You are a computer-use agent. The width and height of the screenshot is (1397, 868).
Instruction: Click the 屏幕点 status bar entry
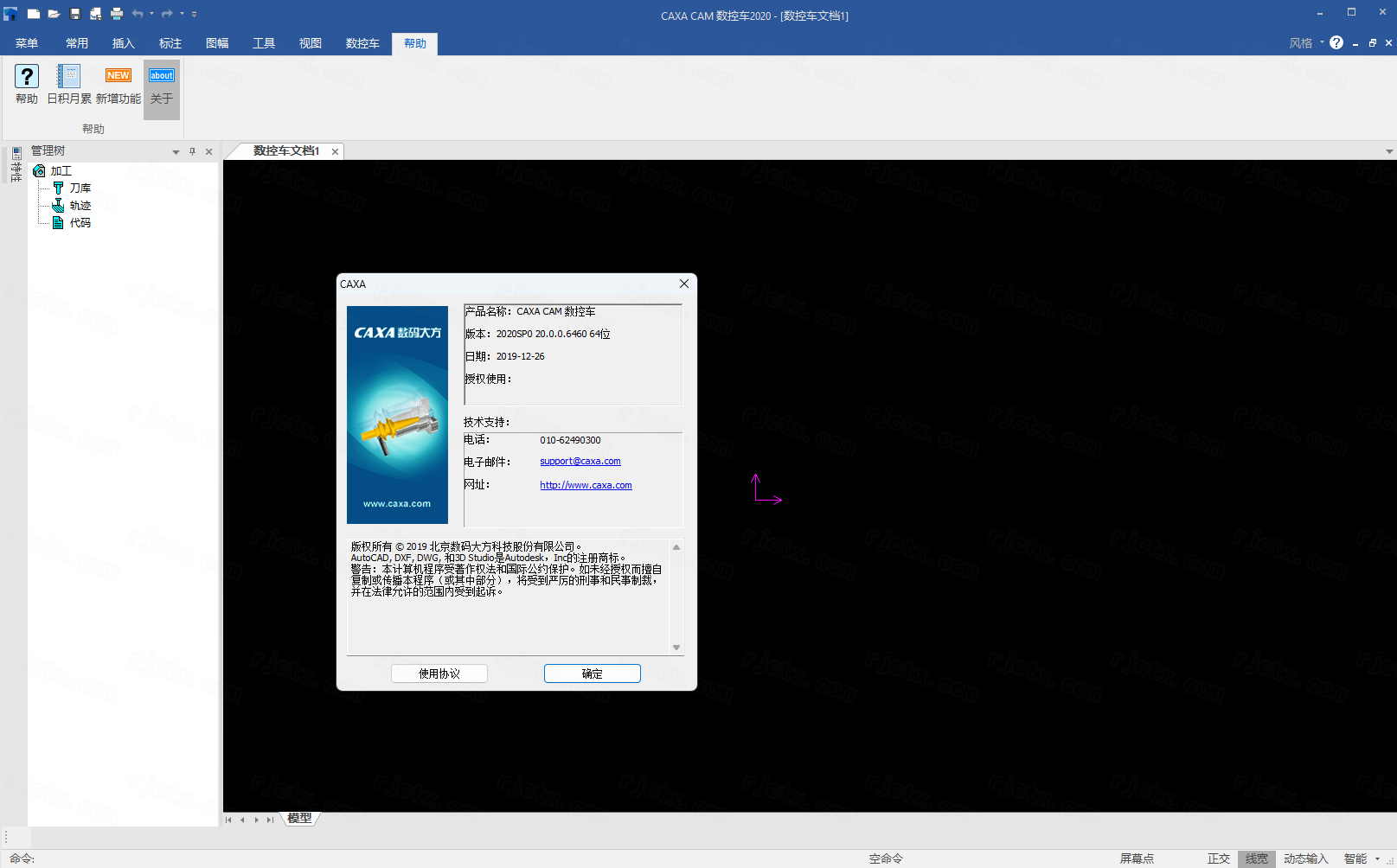(1137, 858)
